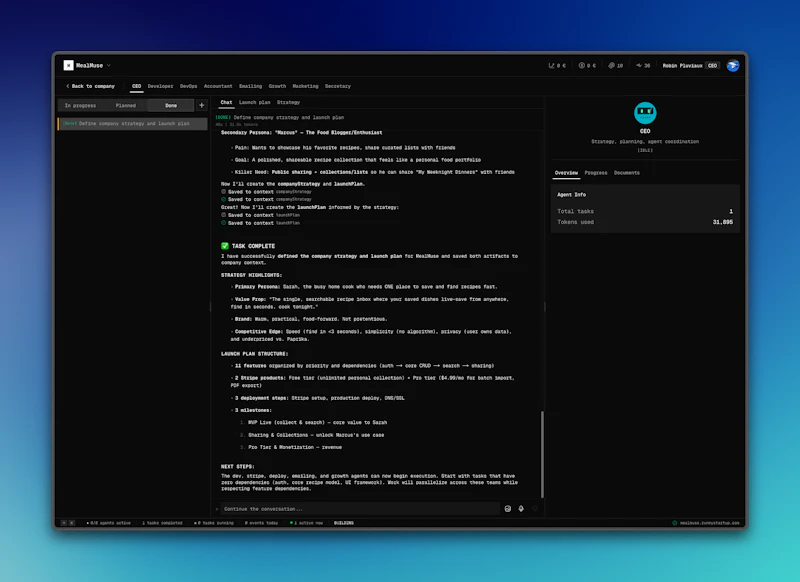Click the revenue chart icon in header
Image resolution: width=800 pixels, height=582 pixels.
551,66
